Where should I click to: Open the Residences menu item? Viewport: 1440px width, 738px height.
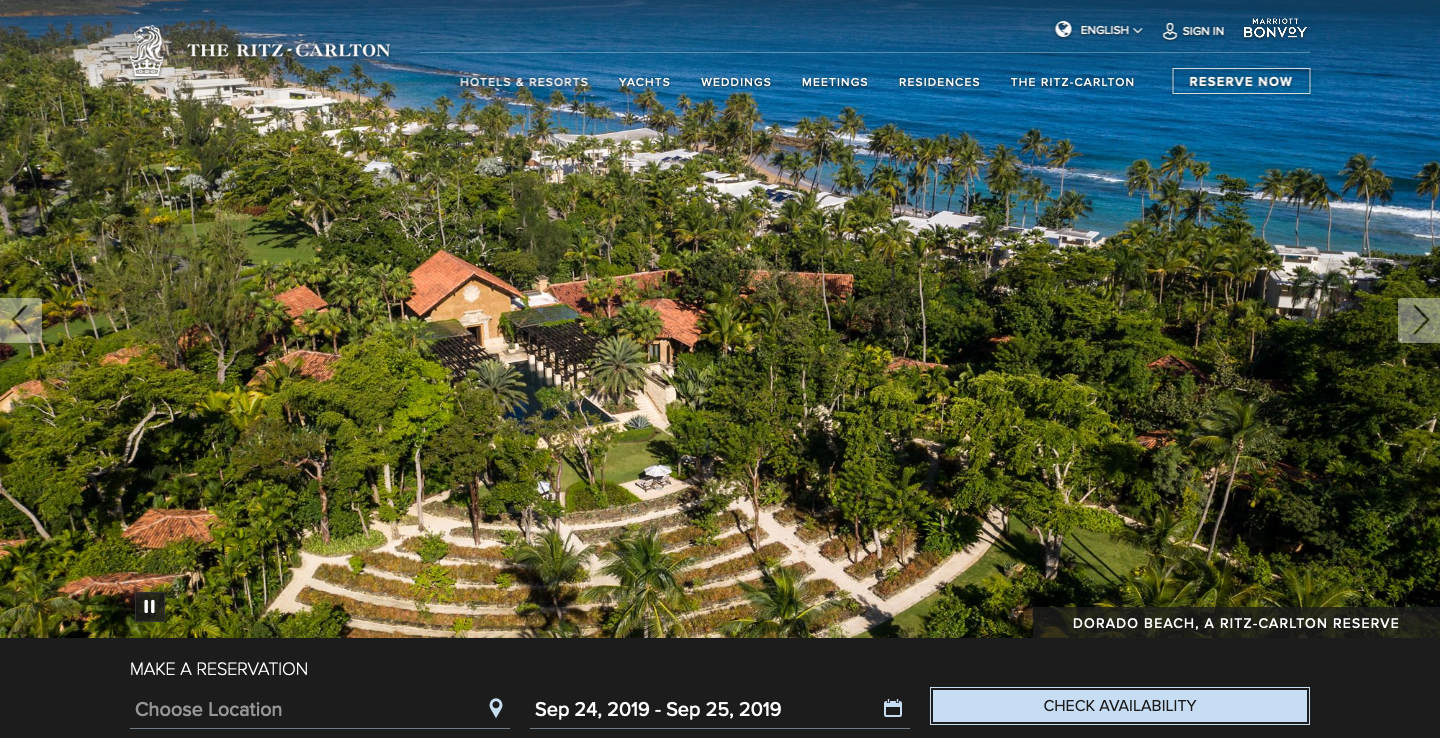point(939,82)
